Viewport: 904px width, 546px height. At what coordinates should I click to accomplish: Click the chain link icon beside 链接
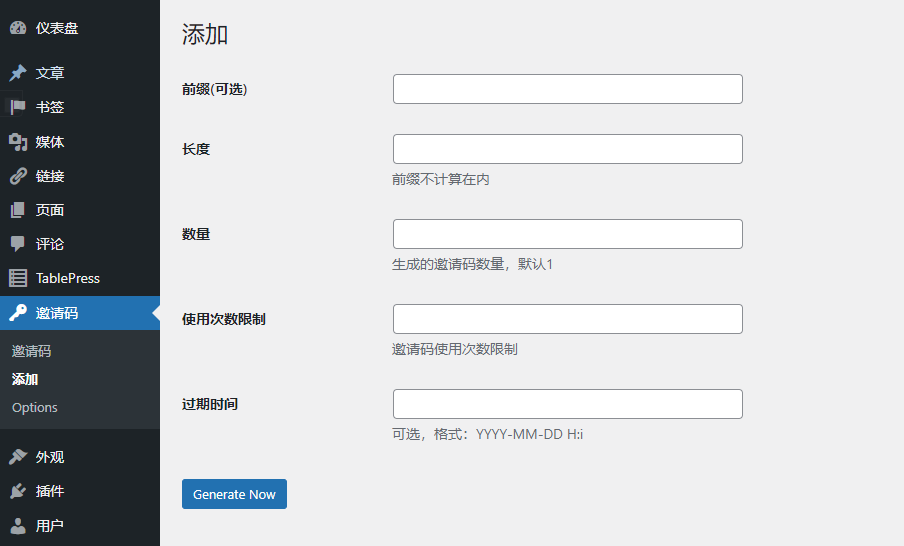click(18, 176)
